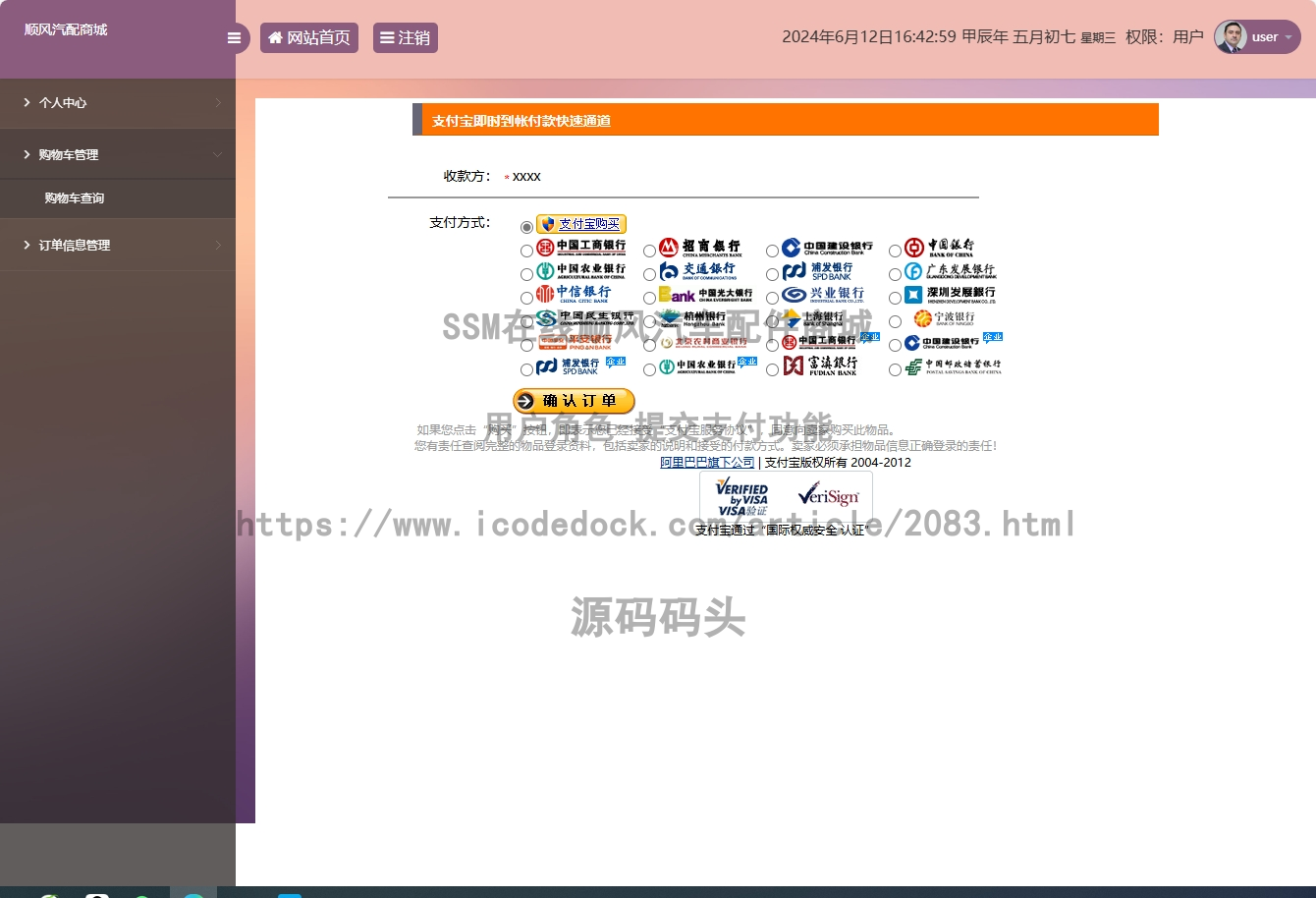Toggle the hamburger sidebar menu icon
Viewport: 1316px width, 898px height.
tap(234, 38)
